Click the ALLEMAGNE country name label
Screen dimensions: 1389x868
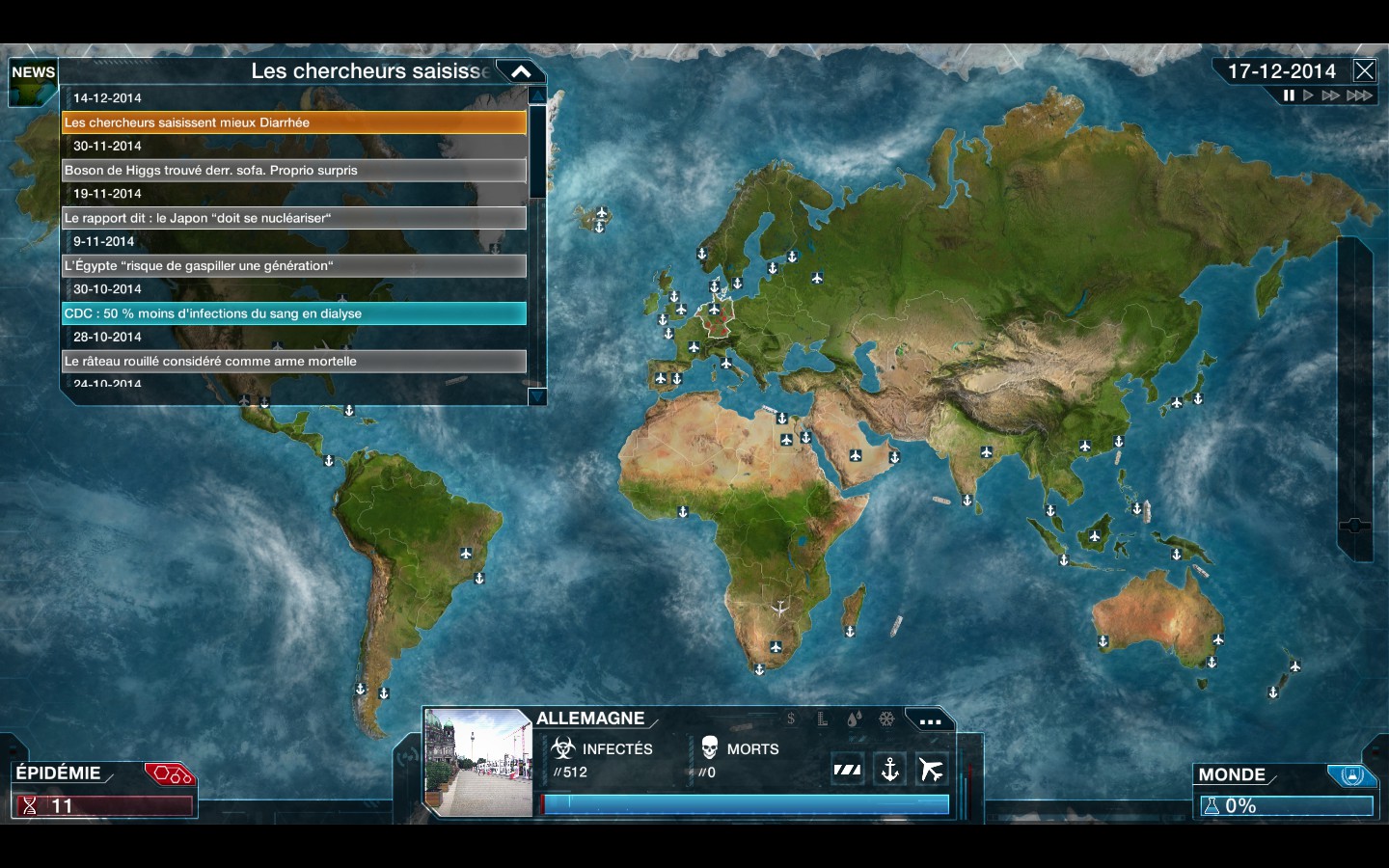[590, 719]
